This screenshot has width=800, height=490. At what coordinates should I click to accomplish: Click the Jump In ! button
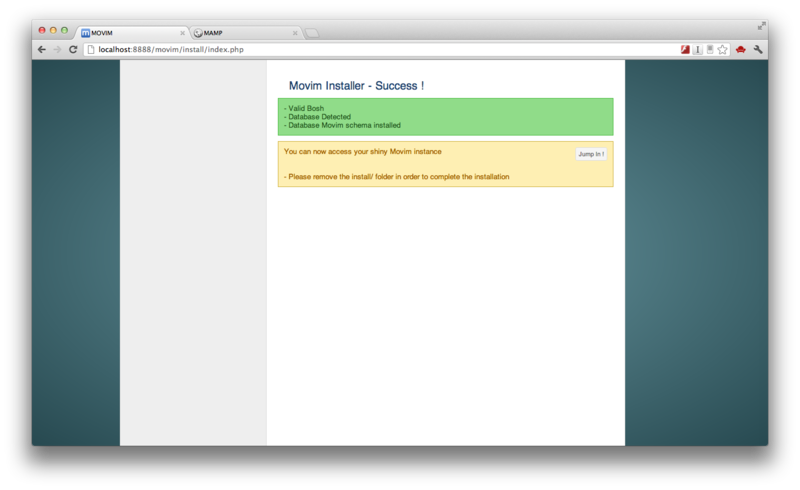[x=591, y=154]
